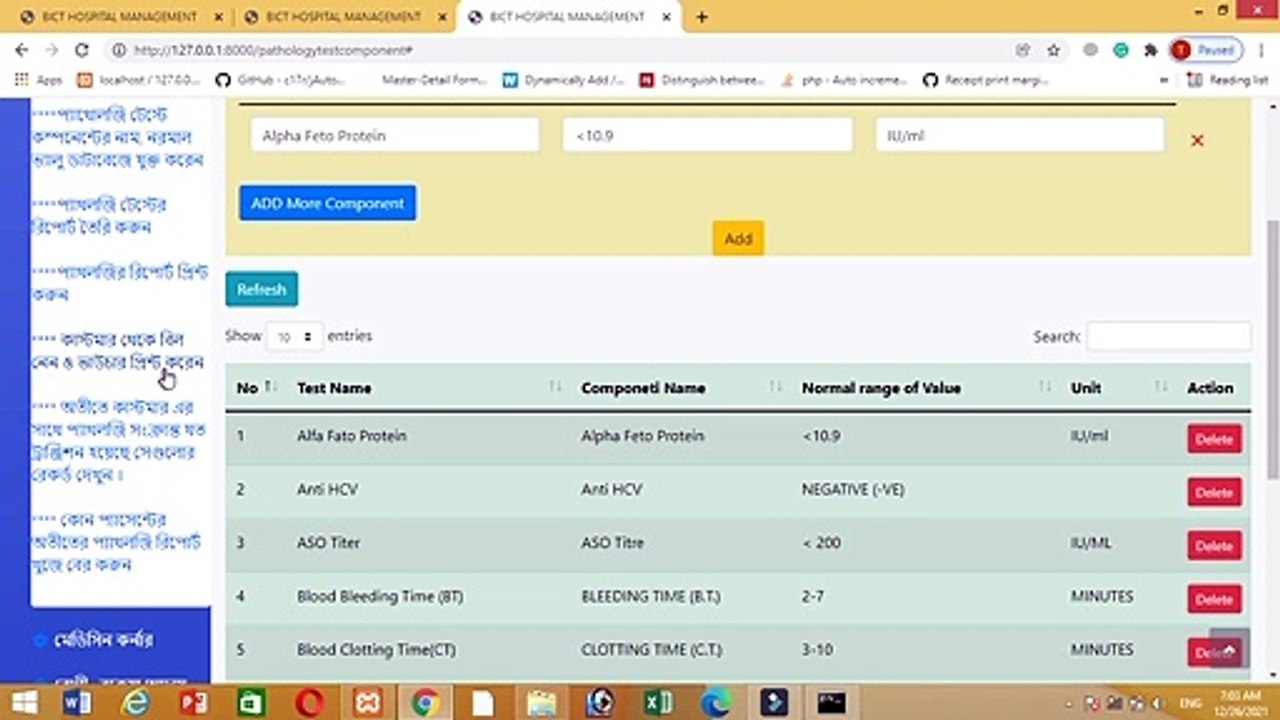Click the Search input field

tap(1168, 337)
